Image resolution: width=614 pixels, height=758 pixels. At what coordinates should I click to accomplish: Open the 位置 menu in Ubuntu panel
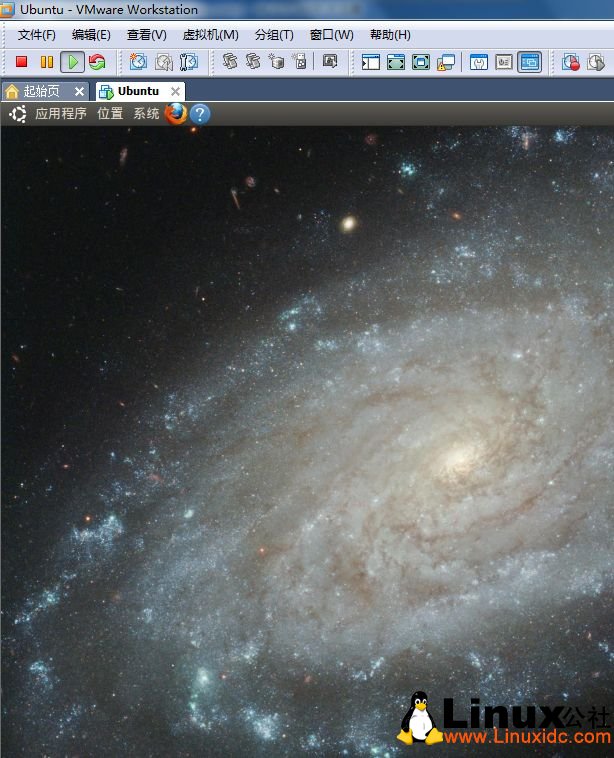click(110, 114)
